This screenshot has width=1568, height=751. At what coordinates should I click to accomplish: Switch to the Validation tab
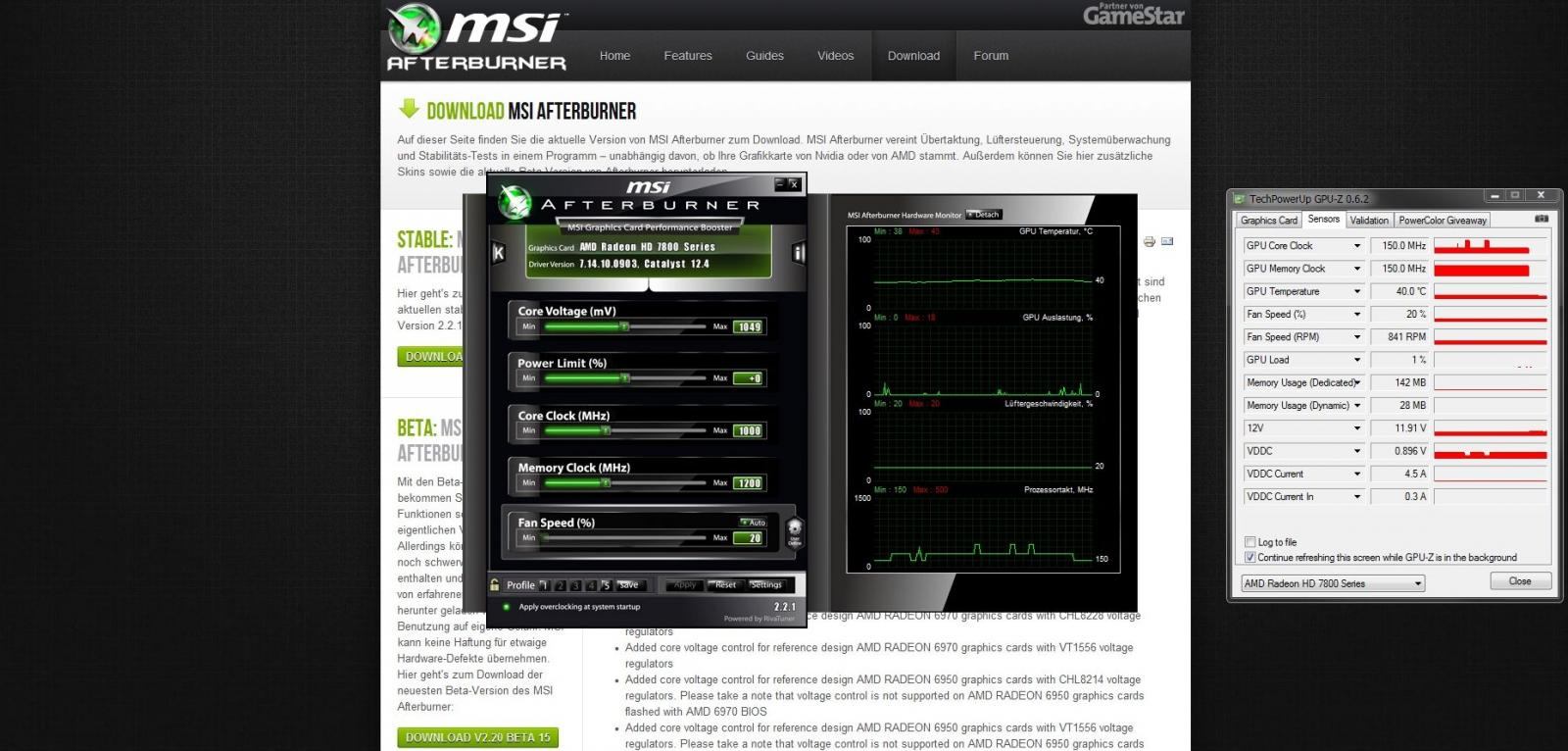1369,221
